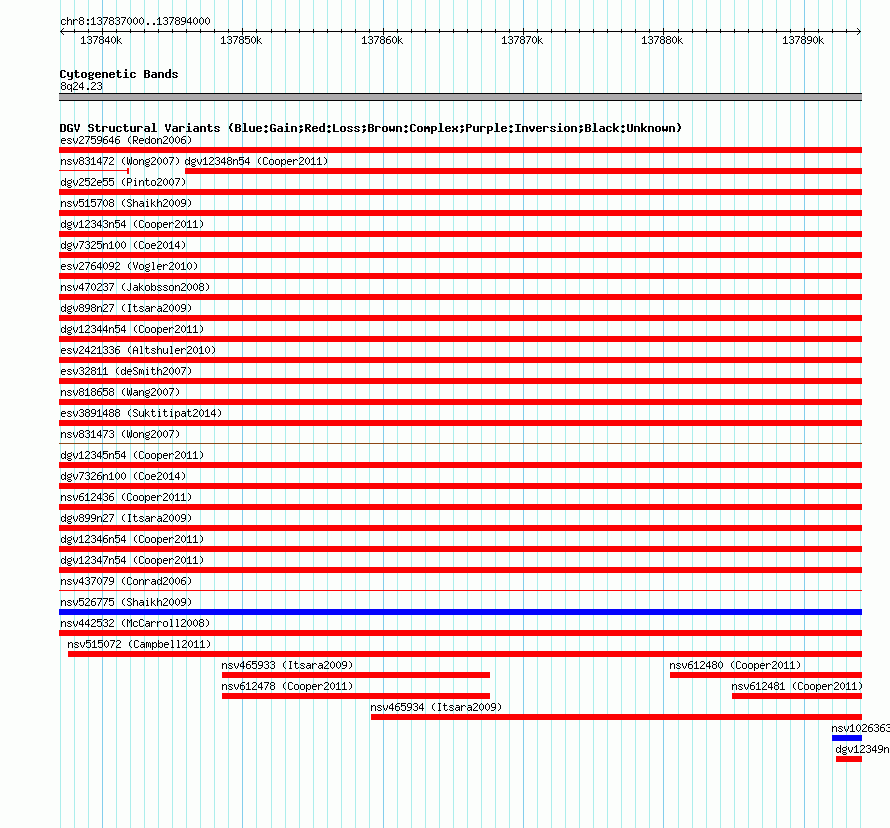Open nsv612481 (Cooper2011) label
This screenshot has height=828, width=890.
[x=797, y=686]
